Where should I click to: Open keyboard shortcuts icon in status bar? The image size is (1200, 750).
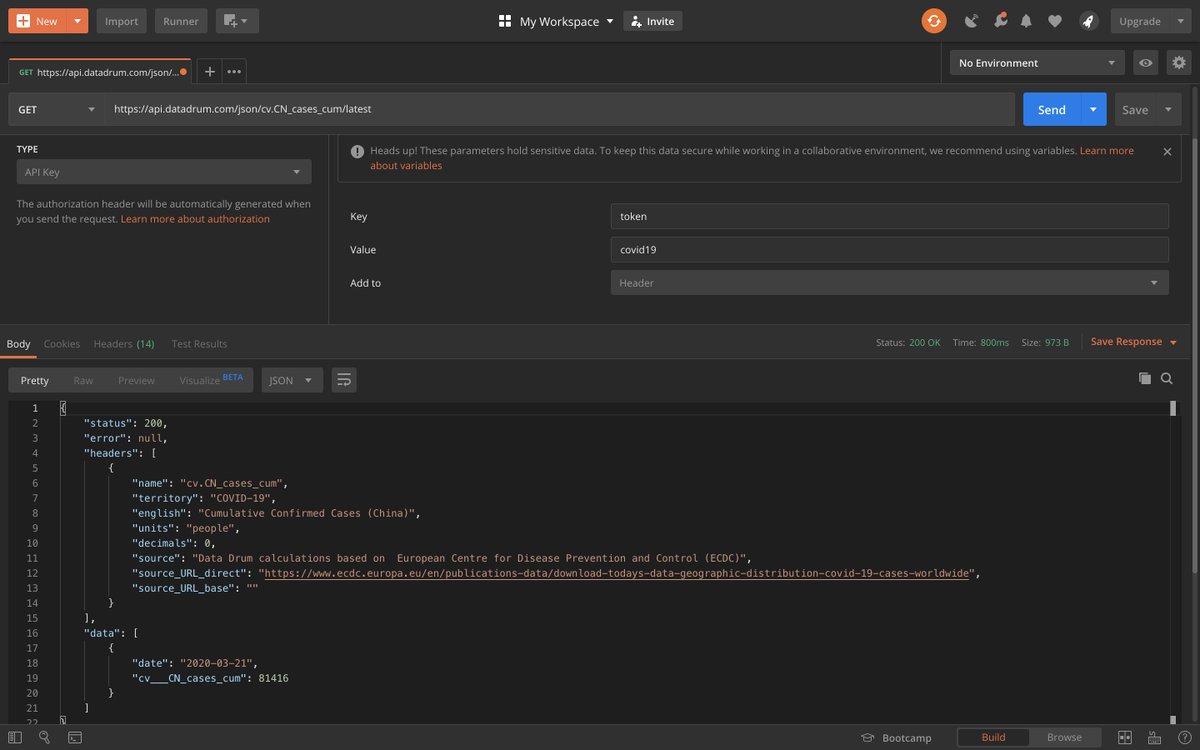[x=1154, y=738]
